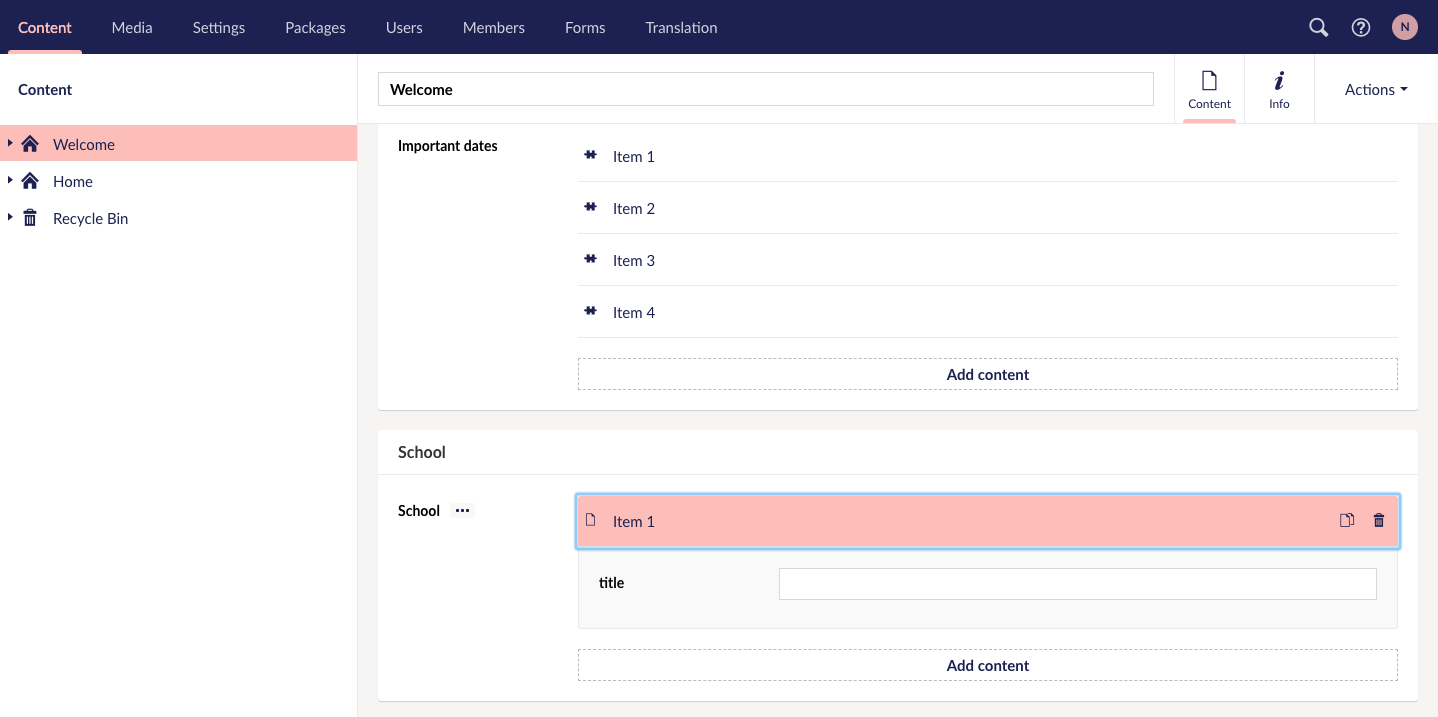This screenshot has height=717, width=1438.
Task: Expand the Home tree node arrow
Action: (x=10, y=181)
